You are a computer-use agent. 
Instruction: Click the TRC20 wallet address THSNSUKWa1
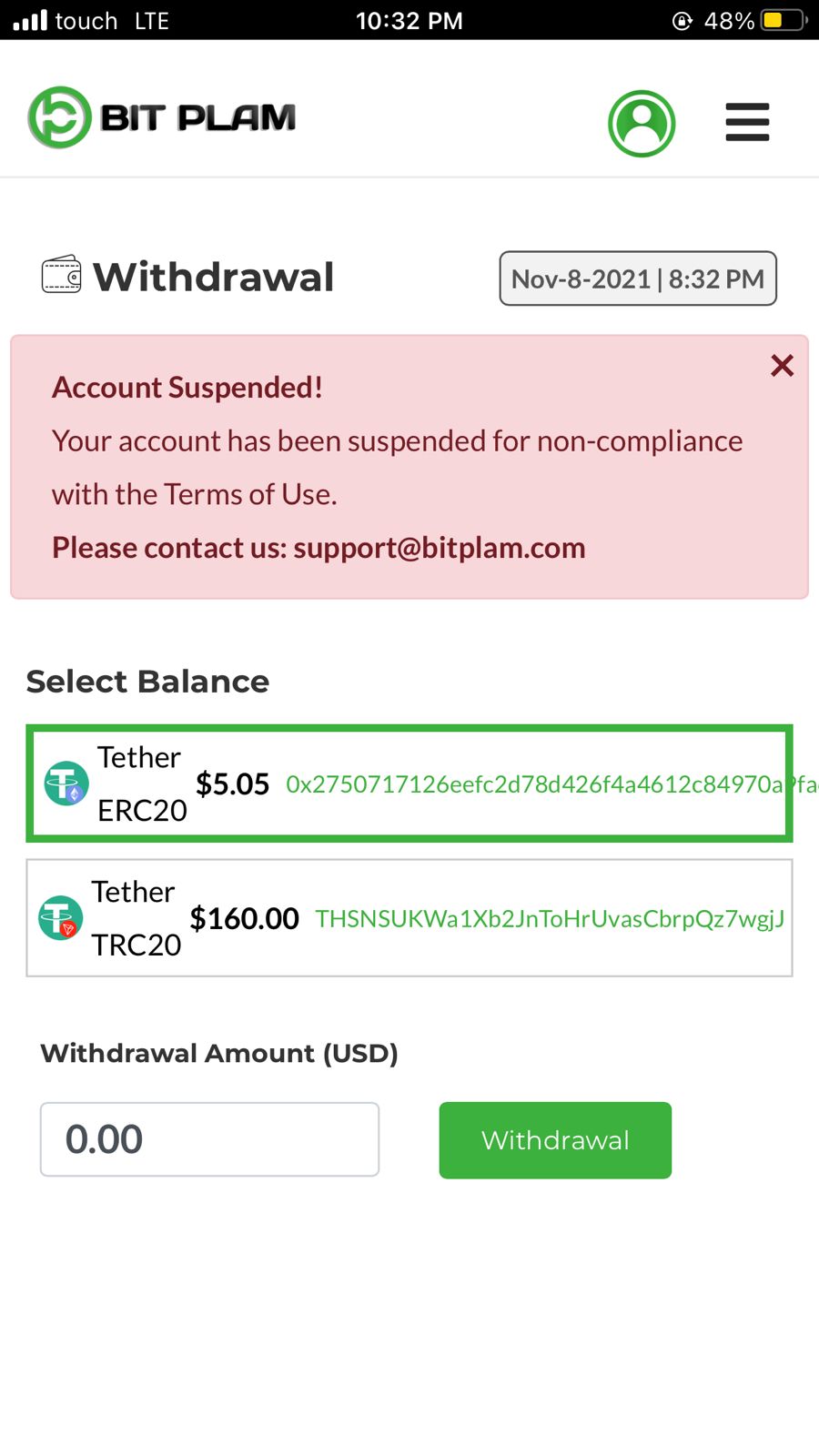[550, 919]
